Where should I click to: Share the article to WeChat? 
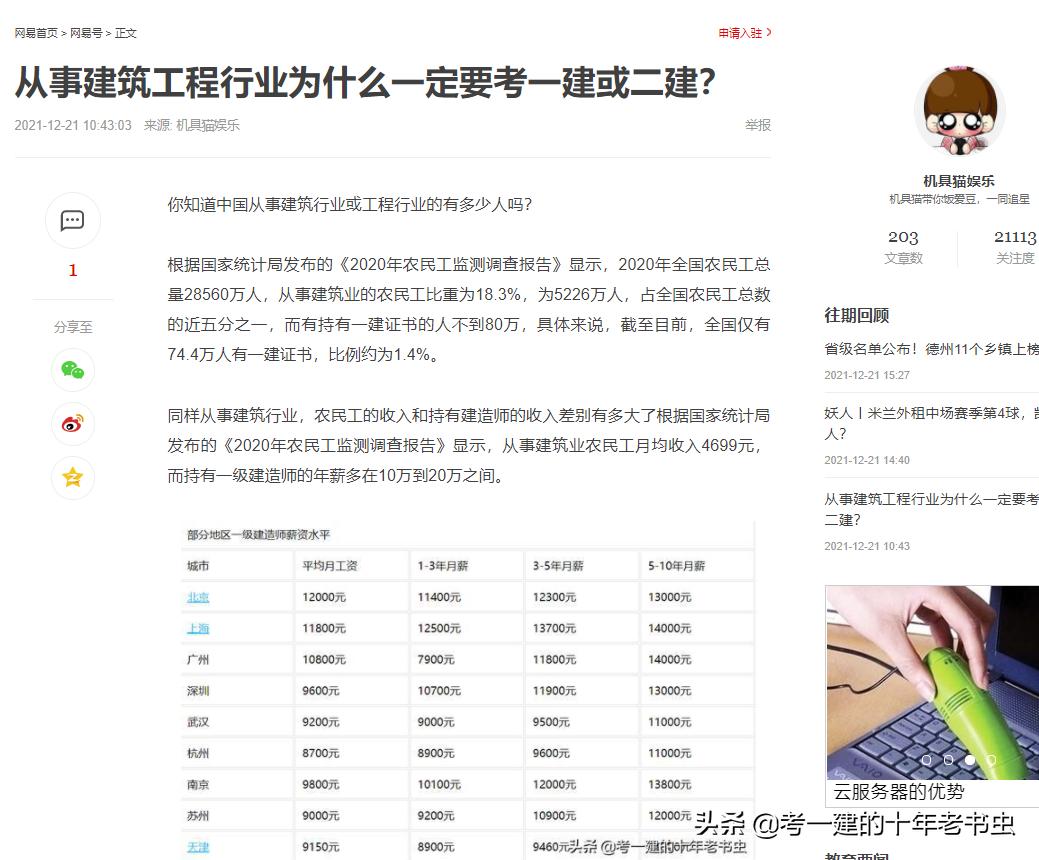[72, 370]
